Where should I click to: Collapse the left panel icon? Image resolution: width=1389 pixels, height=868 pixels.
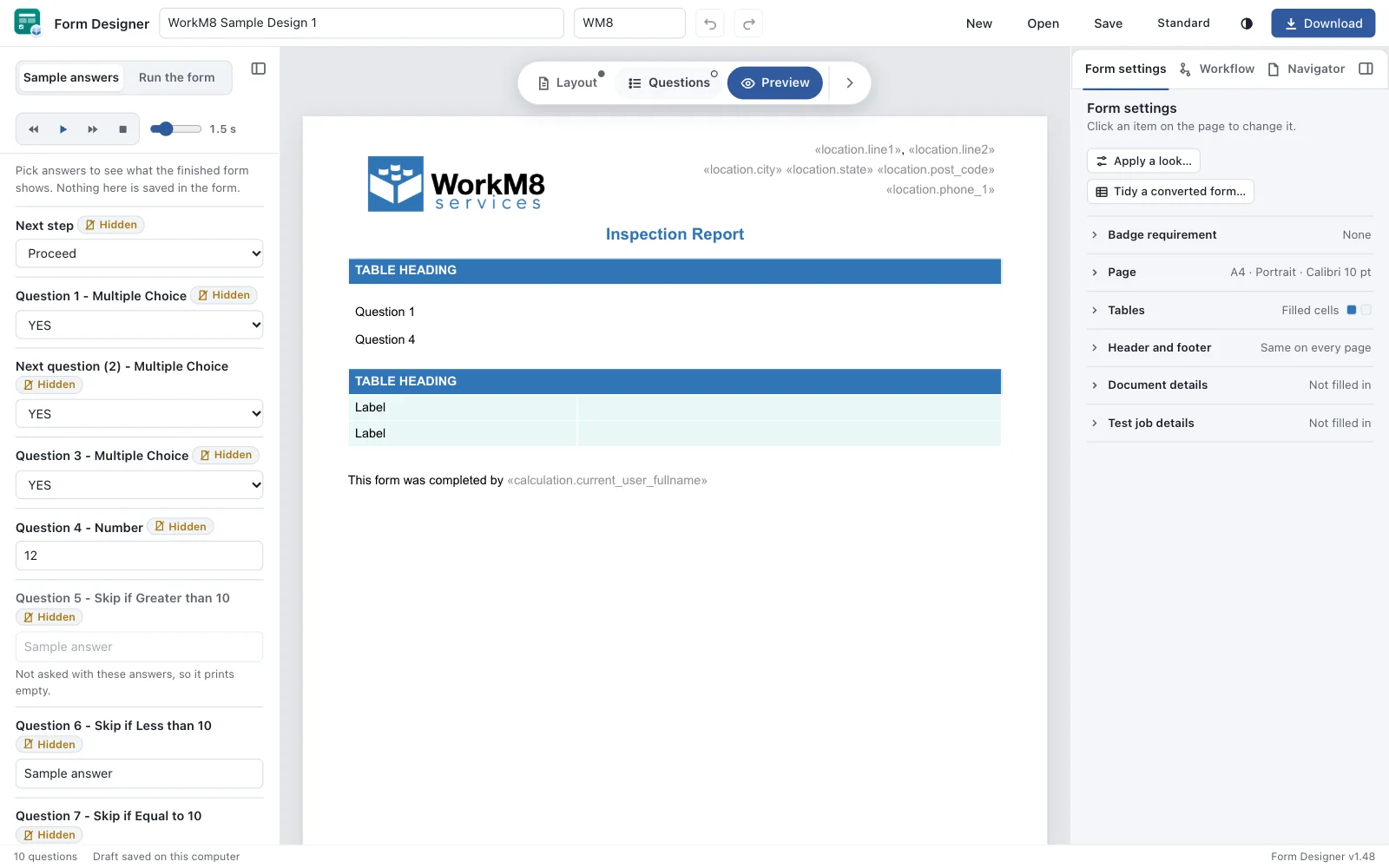[x=259, y=69]
